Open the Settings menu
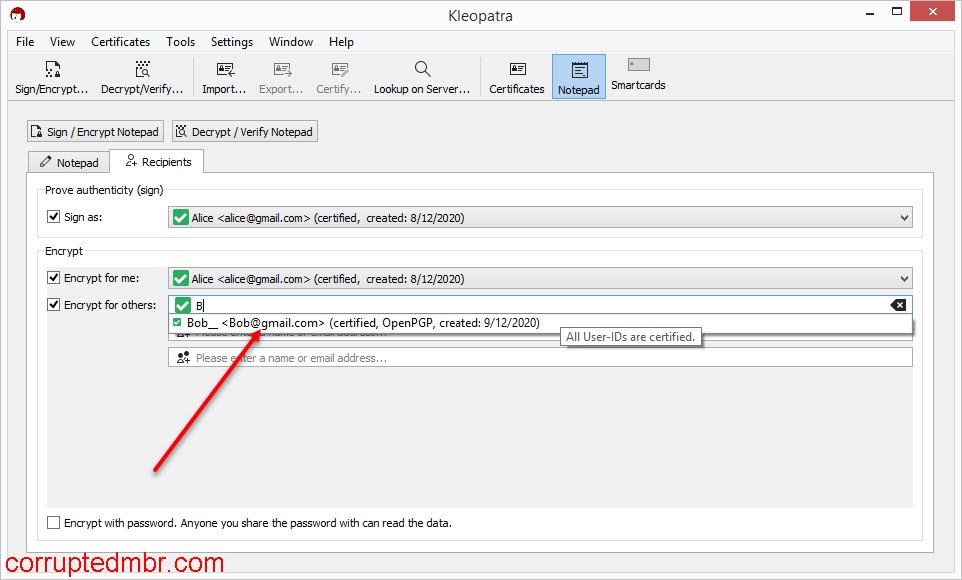962x580 pixels. (231, 42)
